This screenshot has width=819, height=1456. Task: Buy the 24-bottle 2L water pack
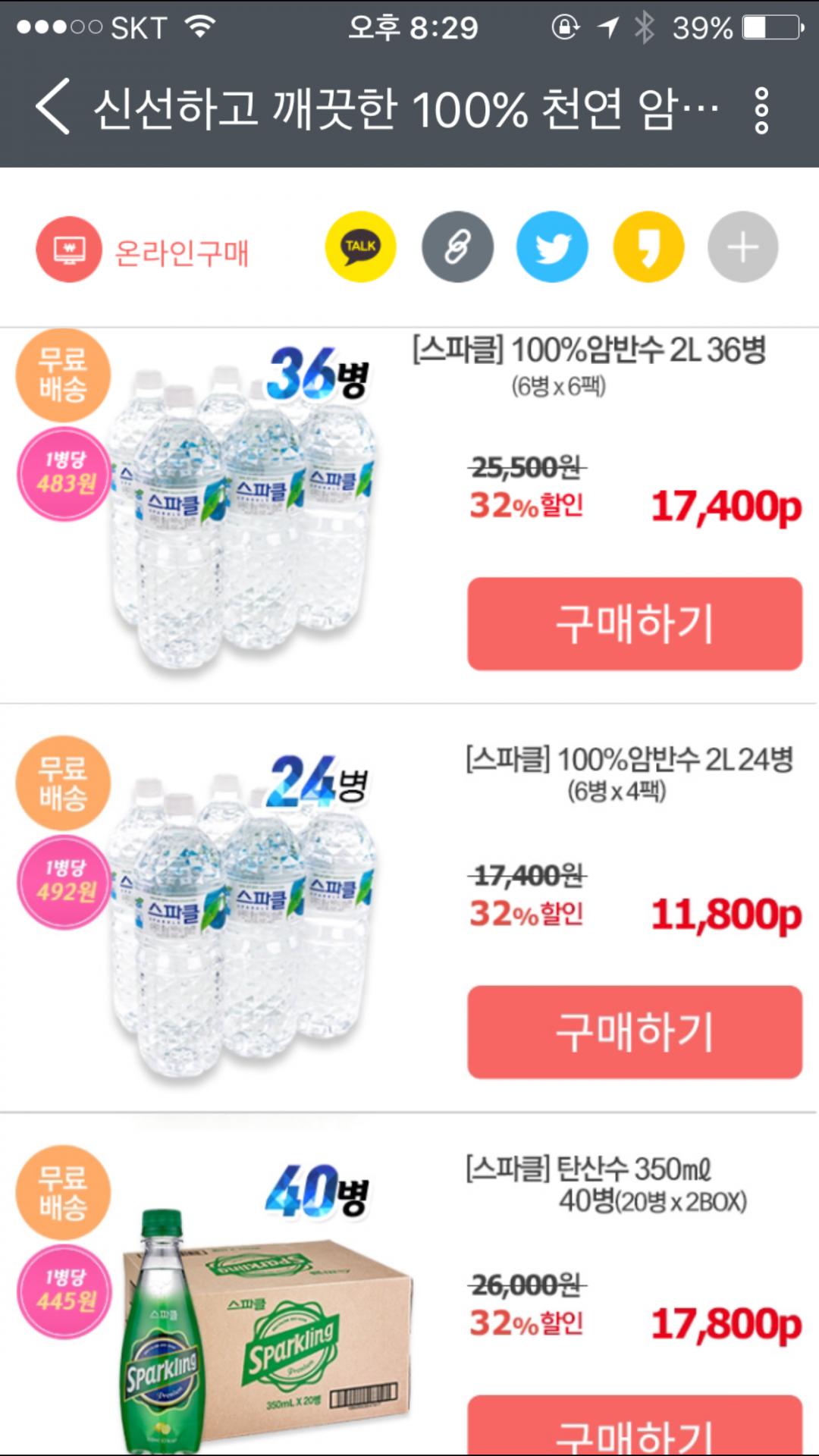(x=635, y=1031)
